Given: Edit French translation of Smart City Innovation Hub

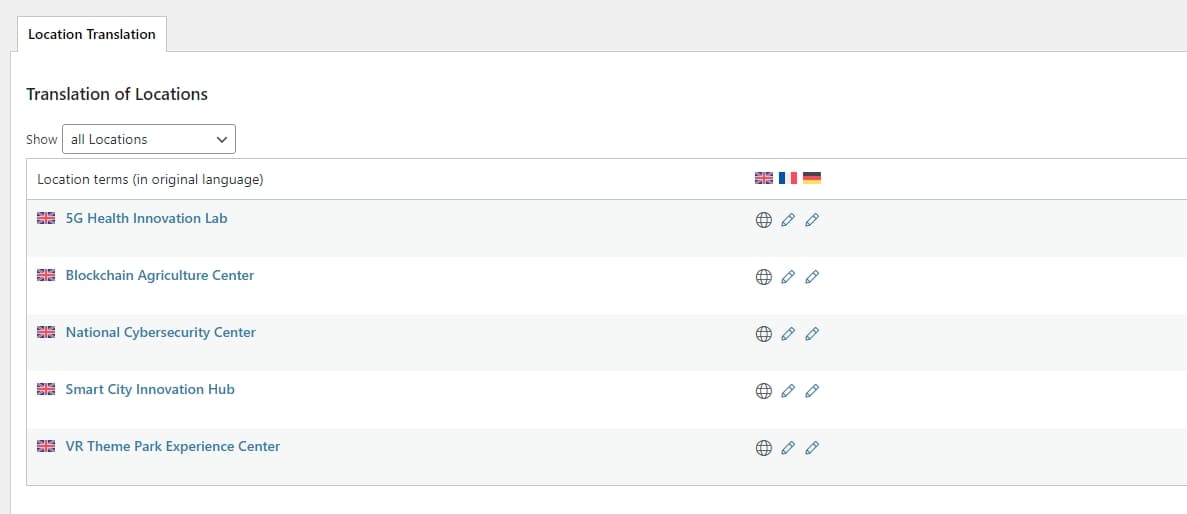Looking at the screenshot, I should click(788, 391).
